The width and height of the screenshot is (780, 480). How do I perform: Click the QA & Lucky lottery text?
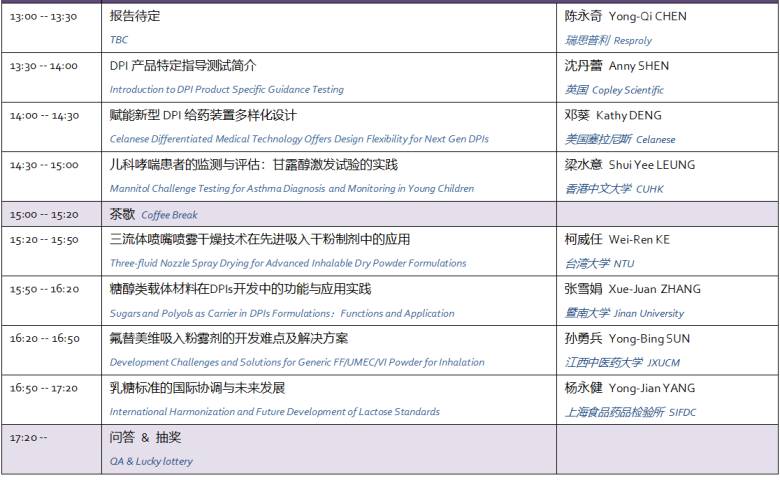pos(151,461)
